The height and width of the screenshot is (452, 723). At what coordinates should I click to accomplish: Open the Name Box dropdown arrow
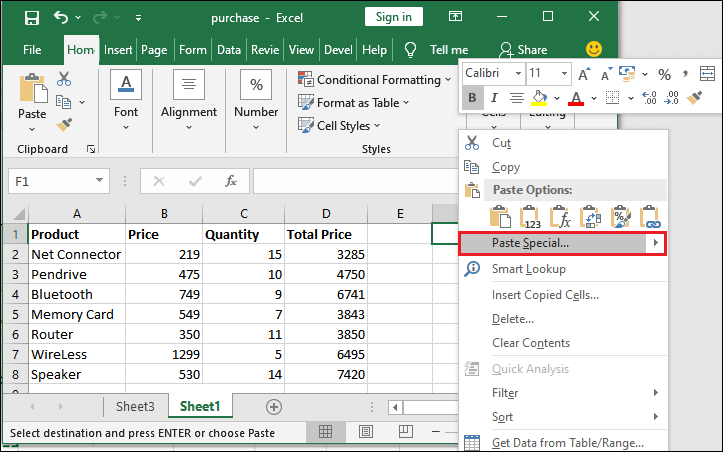pyautogui.click(x=99, y=181)
